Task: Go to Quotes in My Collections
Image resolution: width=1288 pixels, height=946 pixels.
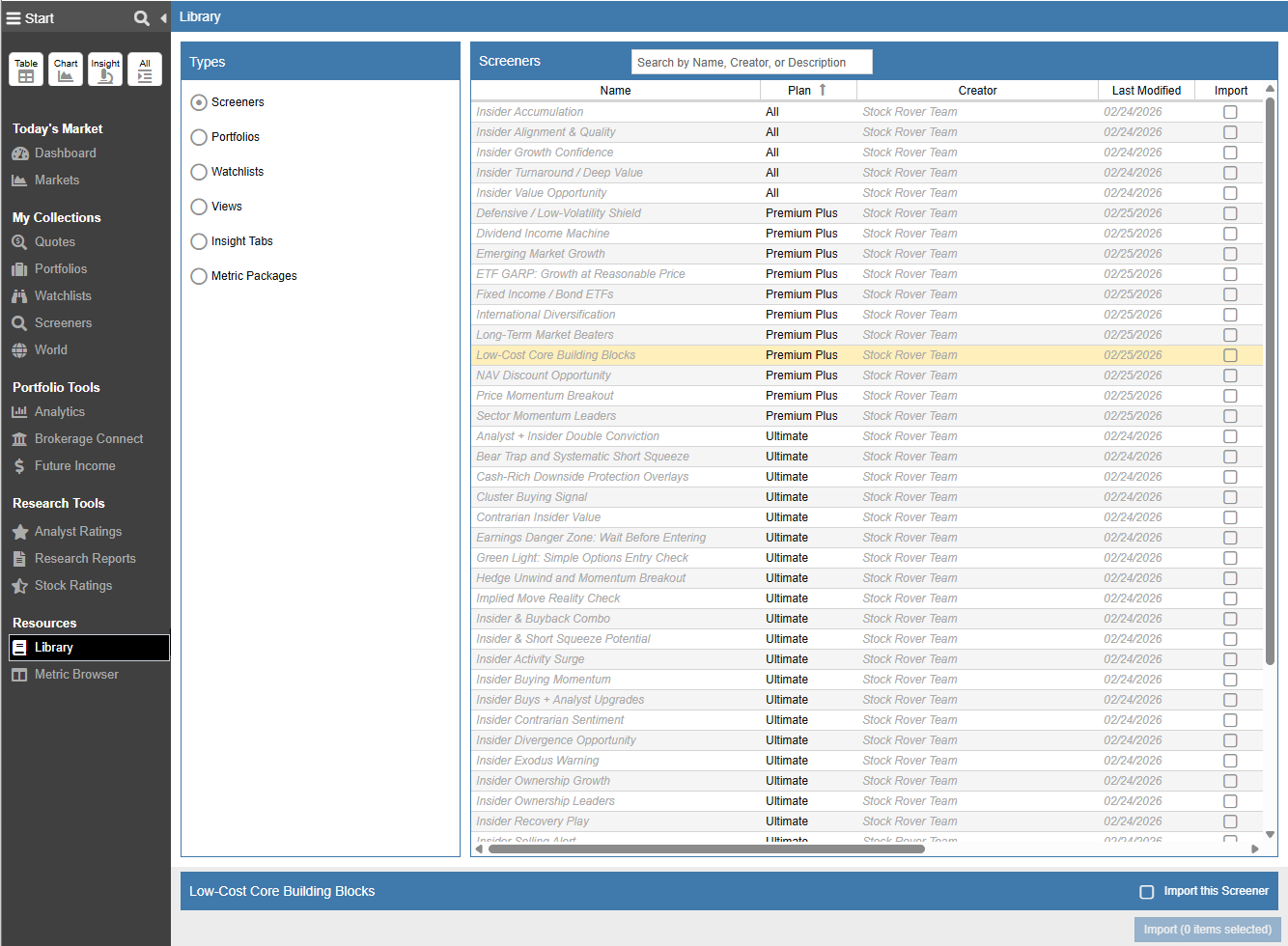Action: pos(55,242)
